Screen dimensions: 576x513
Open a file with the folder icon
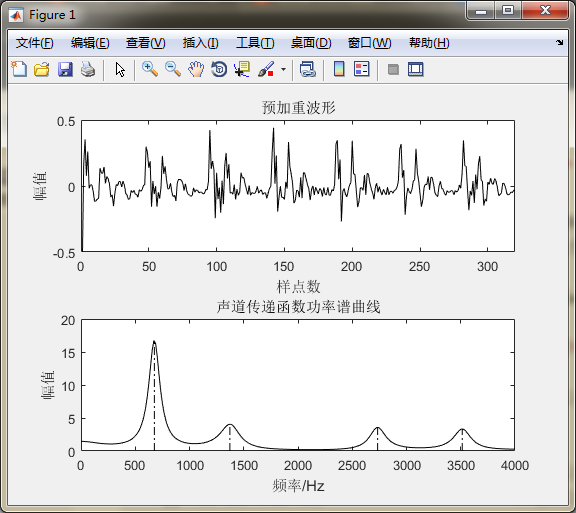click(x=42, y=69)
